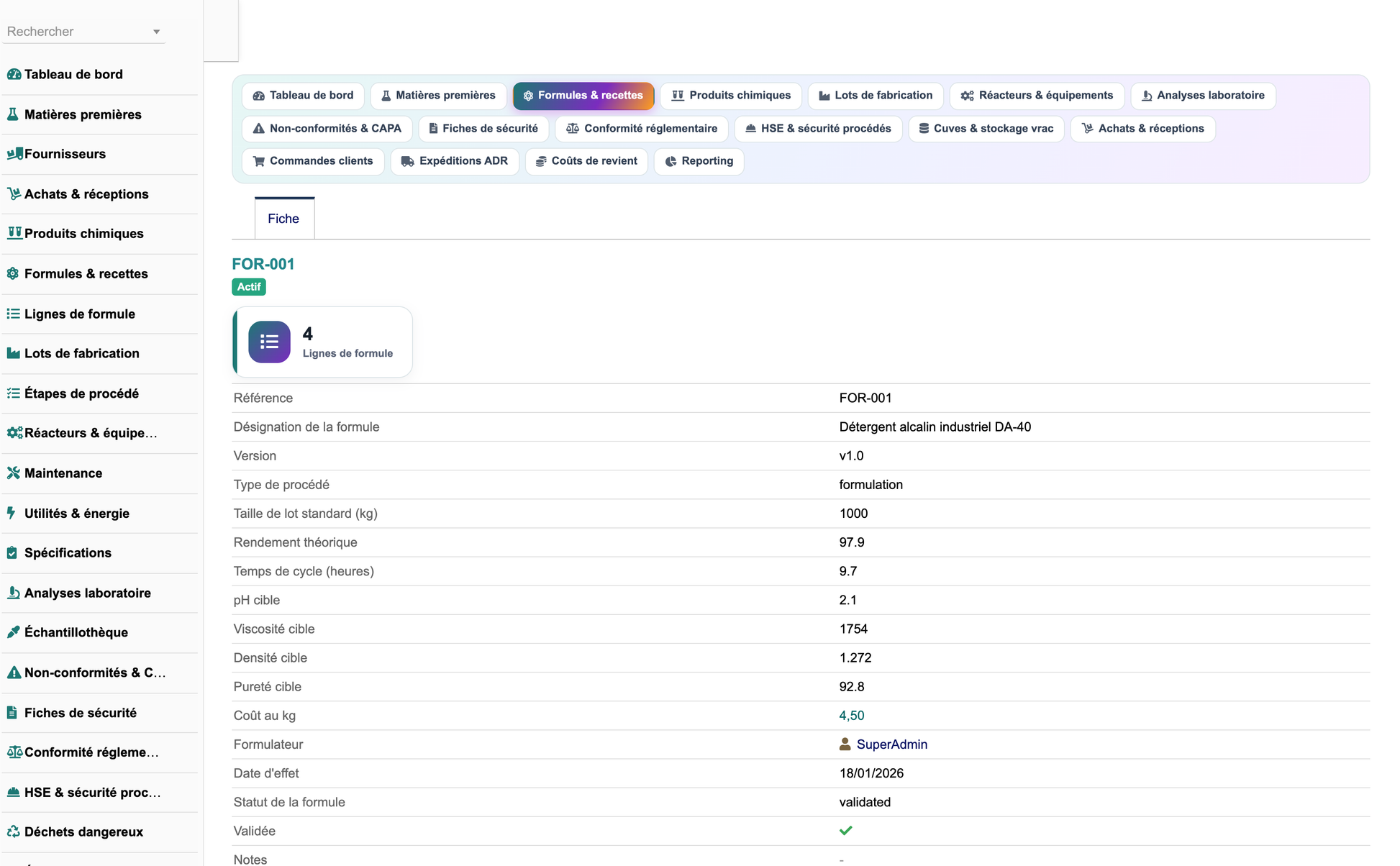The image size is (1400, 866).
Task: Go to Spécifications in the sidebar
Action: (x=68, y=552)
